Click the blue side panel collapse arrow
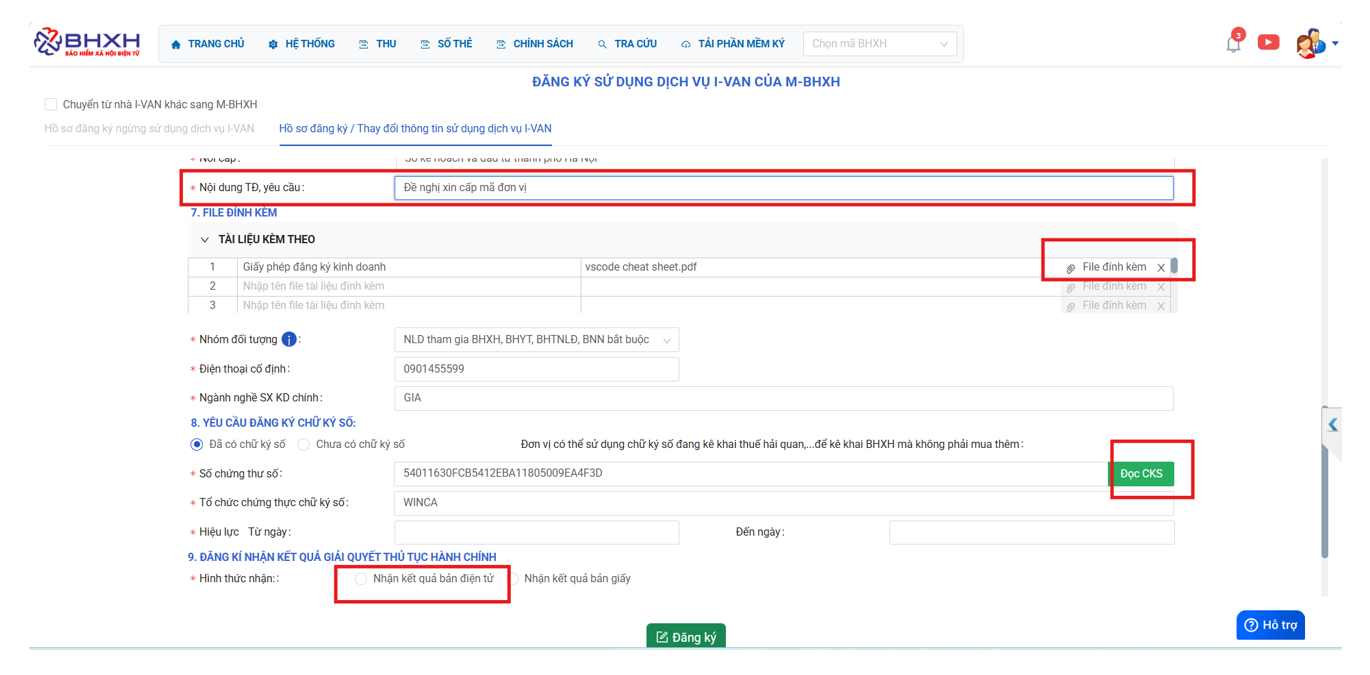Image resolution: width=1370 pixels, height=675 pixels. coord(1332,425)
